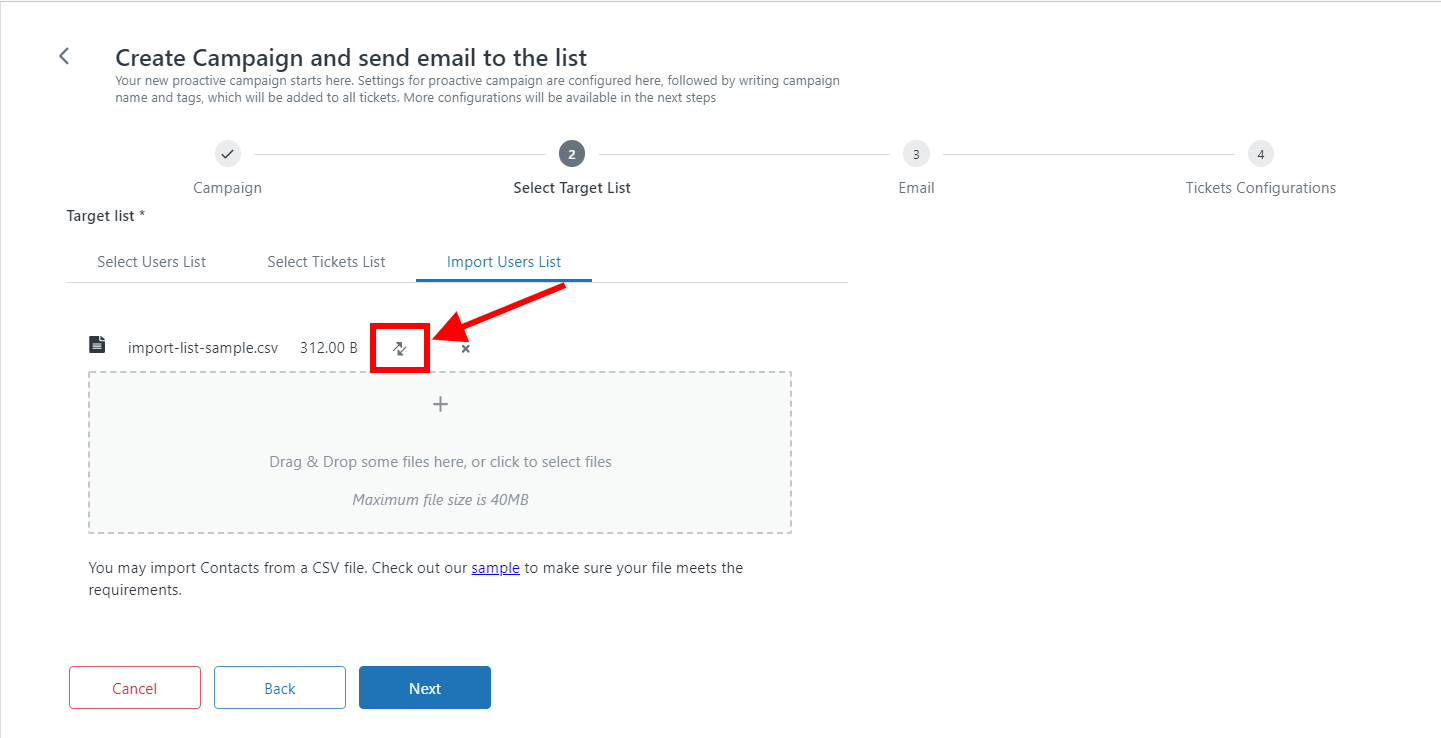
Task: Click the file reload icon next to 312.00 B
Action: (x=400, y=348)
